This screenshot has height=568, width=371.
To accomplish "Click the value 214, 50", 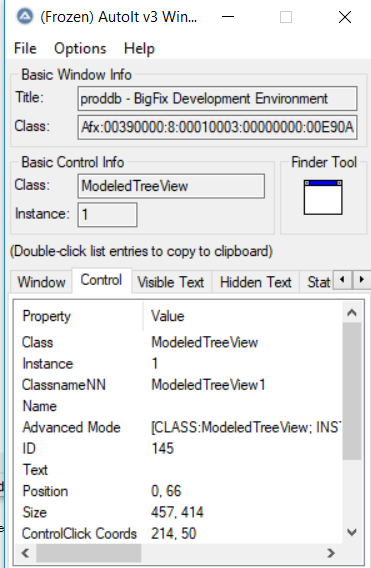I will pyautogui.click(x=174, y=534).
